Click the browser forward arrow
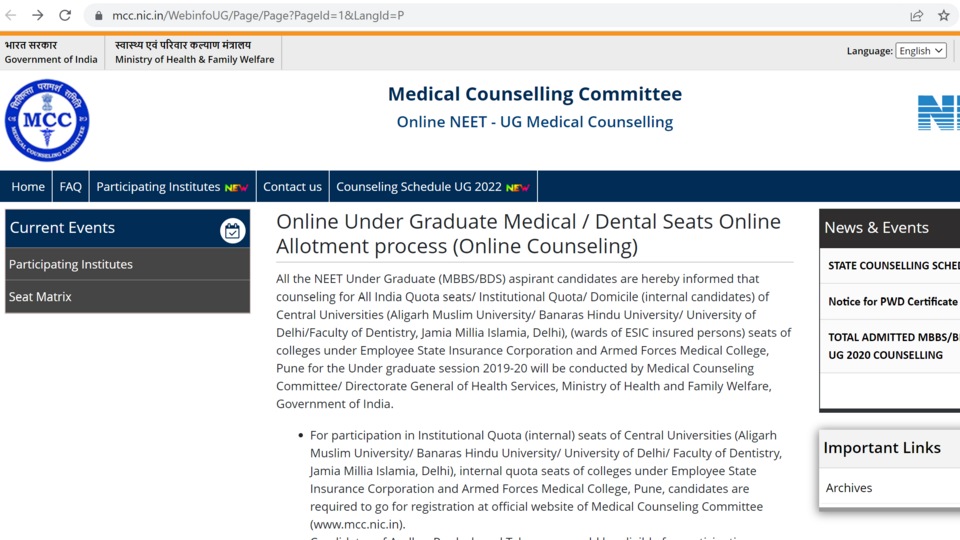960x540 pixels. click(x=37, y=15)
